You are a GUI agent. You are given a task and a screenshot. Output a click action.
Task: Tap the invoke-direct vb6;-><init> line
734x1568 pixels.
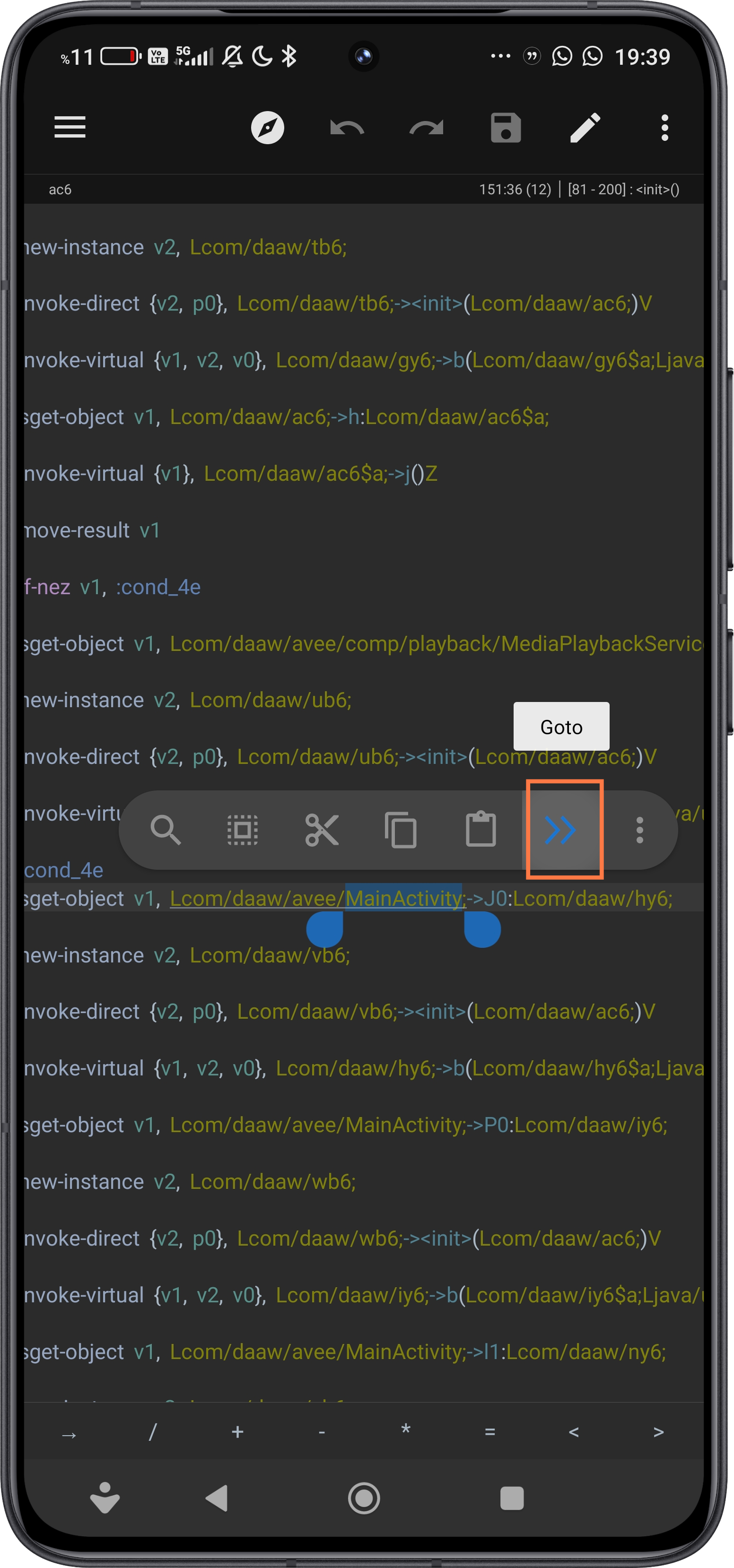tap(340, 1012)
